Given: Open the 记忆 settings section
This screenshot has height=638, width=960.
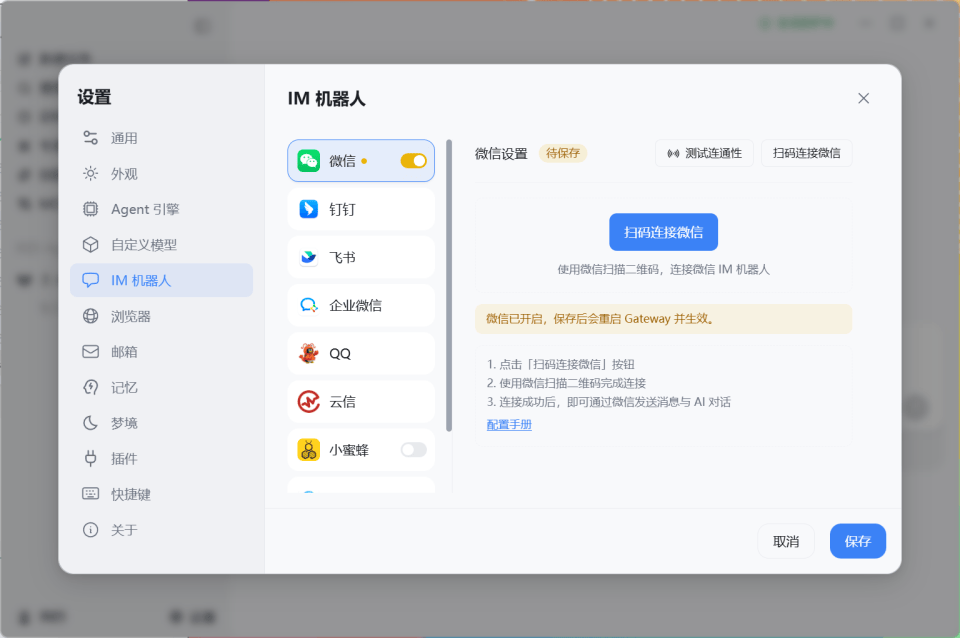Looking at the screenshot, I should pos(162,387).
